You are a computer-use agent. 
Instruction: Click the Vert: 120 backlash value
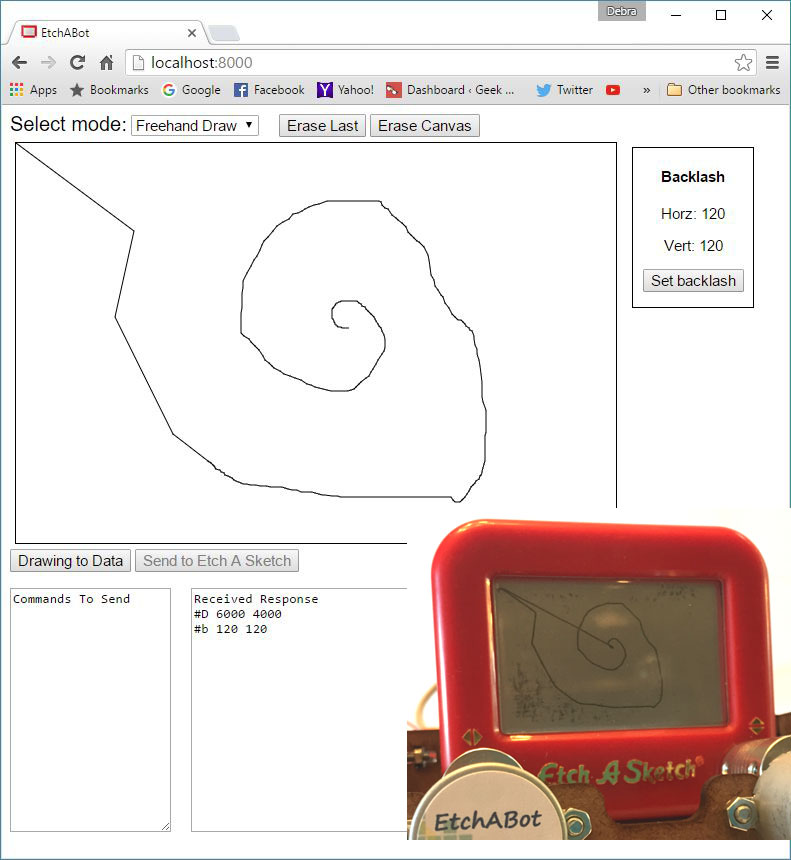(693, 245)
